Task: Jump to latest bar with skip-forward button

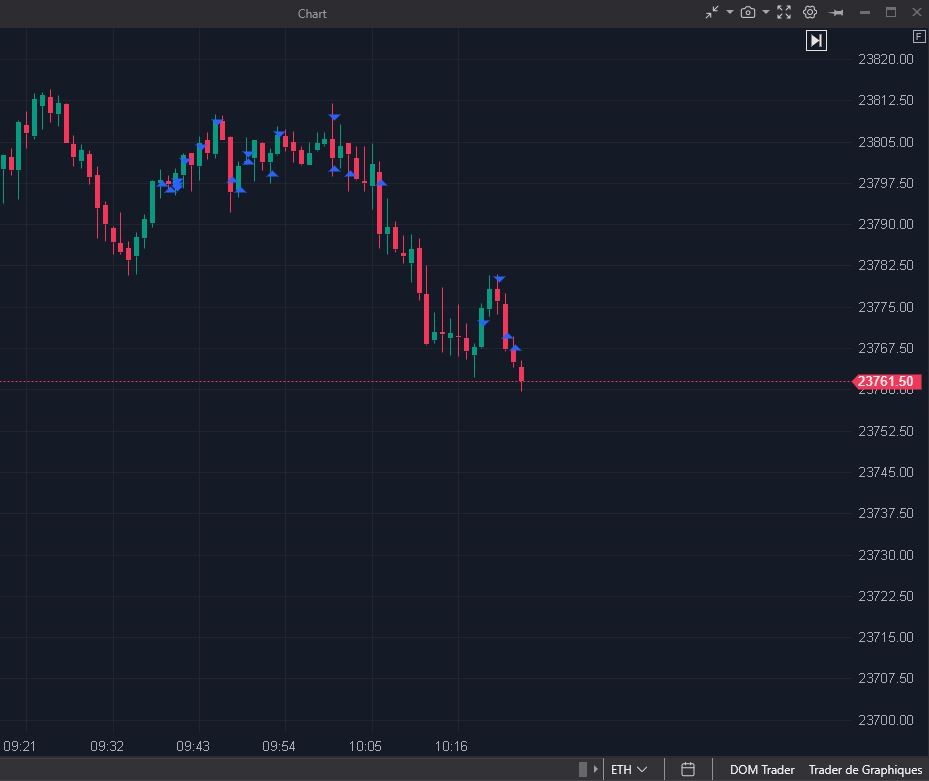Action: pyautogui.click(x=816, y=40)
